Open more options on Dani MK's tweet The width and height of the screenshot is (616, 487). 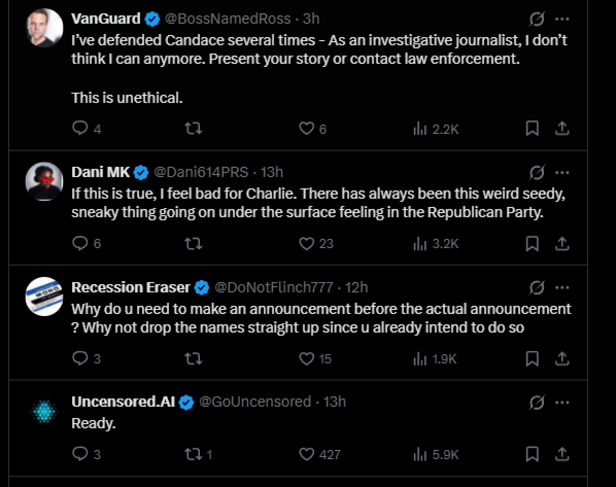click(x=563, y=171)
